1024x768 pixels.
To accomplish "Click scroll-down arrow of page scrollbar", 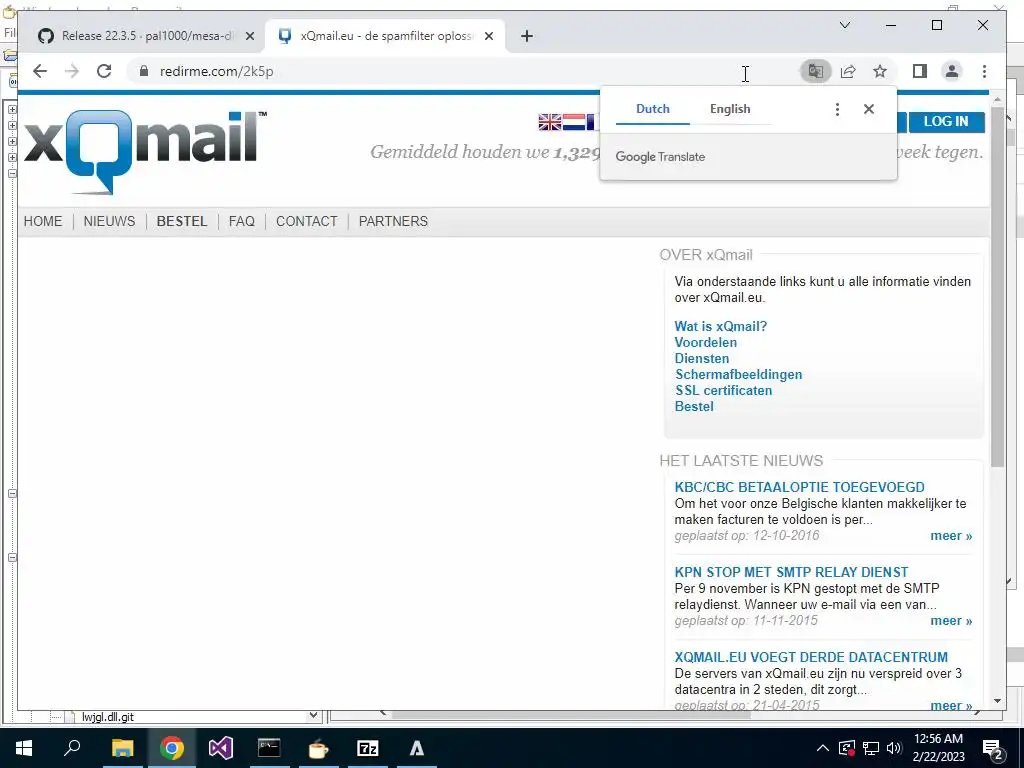I will [x=997, y=701].
